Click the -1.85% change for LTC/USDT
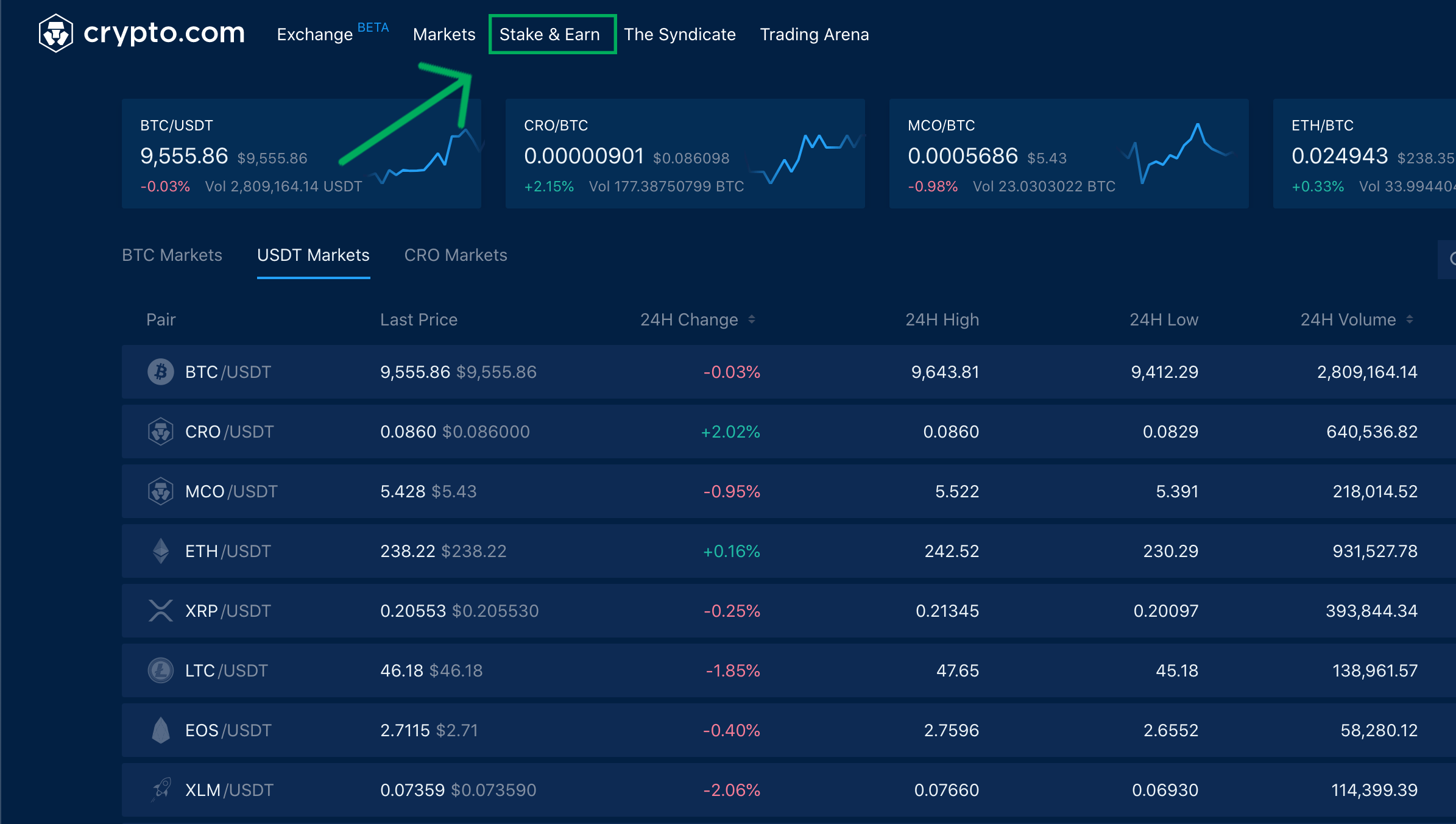 coord(733,670)
